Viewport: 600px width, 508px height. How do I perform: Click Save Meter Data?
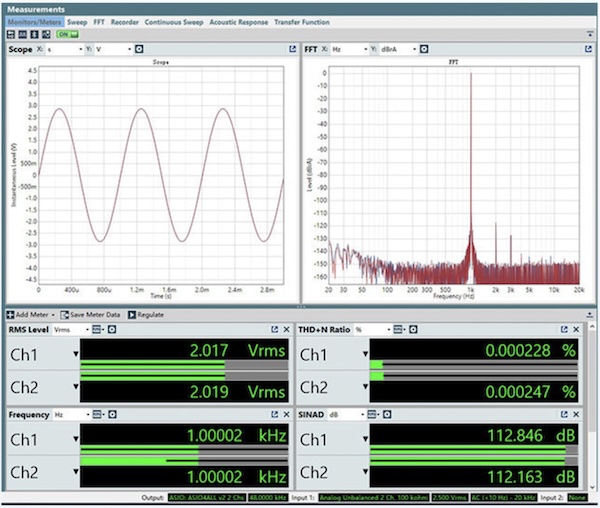[91, 315]
